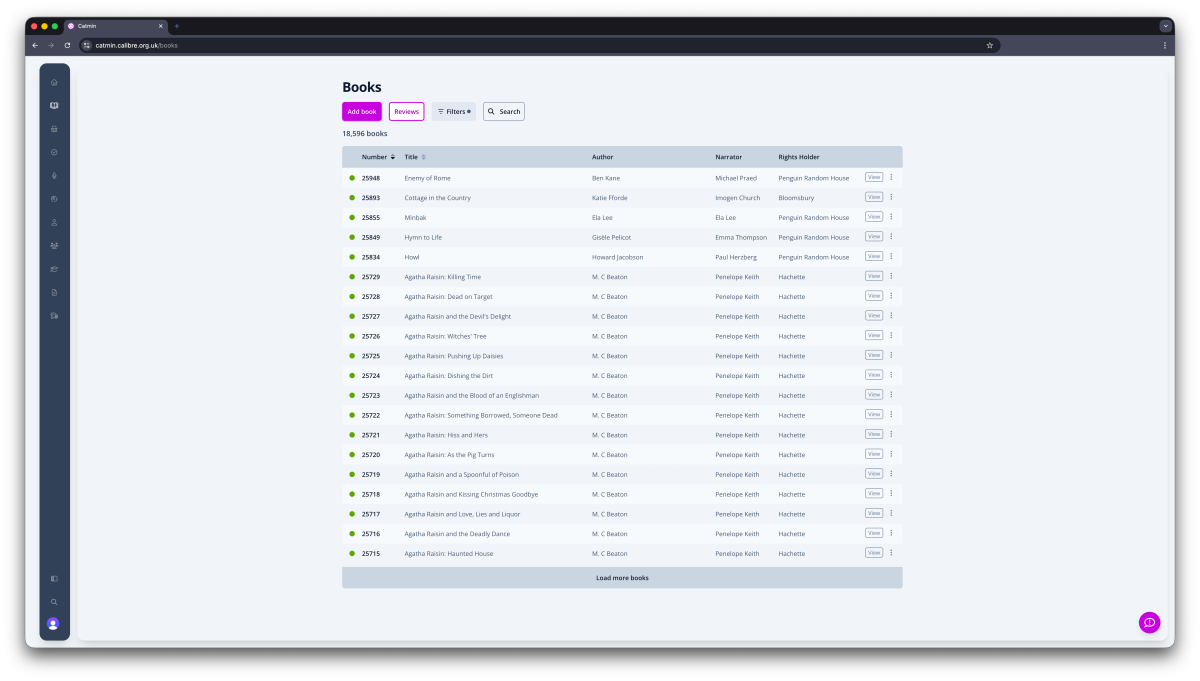Click View for Agatha Raisin: Dead on Target
The image size is (1200, 681).
[x=874, y=296]
